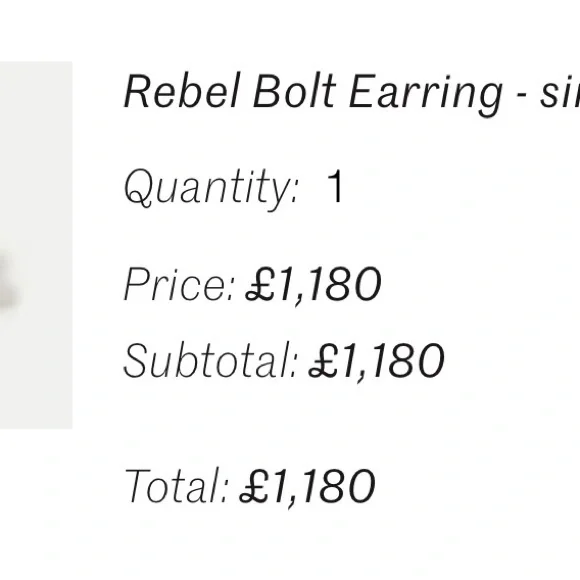Select the £1,180 amount beside Subtotal
Image resolution: width=580 pixels, height=580 pixels.
point(377,361)
